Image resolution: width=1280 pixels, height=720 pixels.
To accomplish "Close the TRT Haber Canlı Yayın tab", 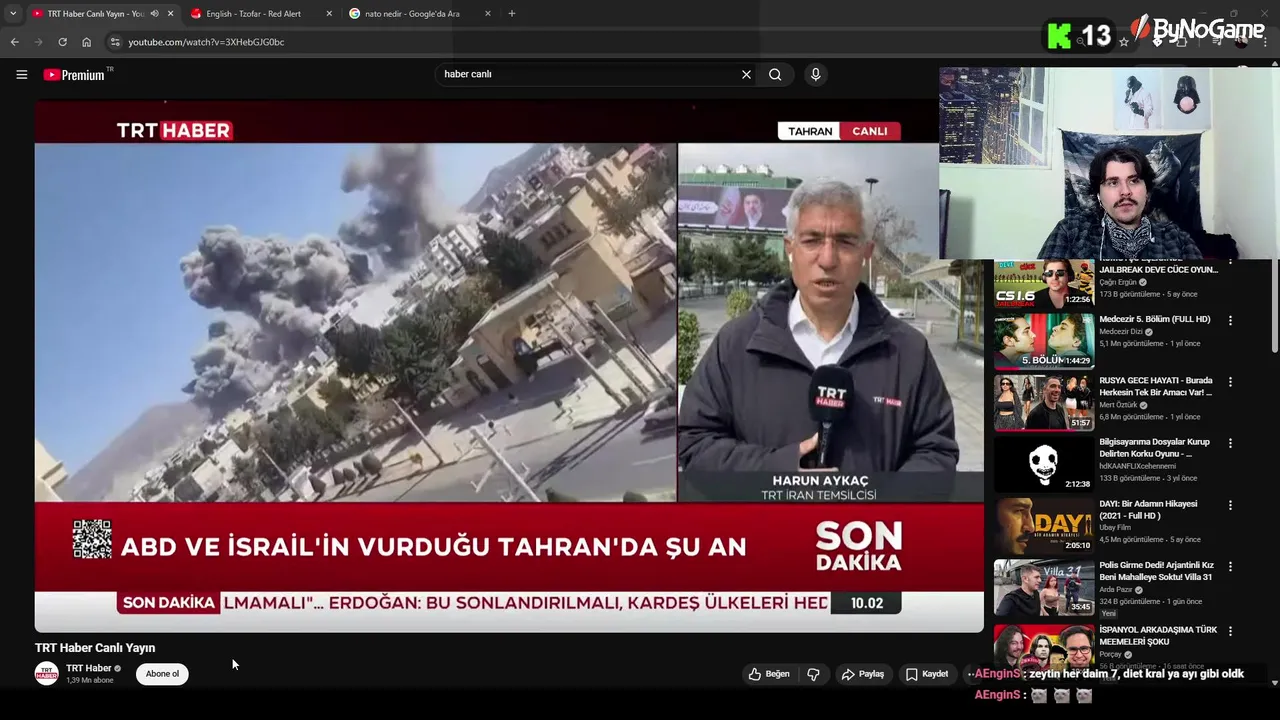I will (170, 14).
